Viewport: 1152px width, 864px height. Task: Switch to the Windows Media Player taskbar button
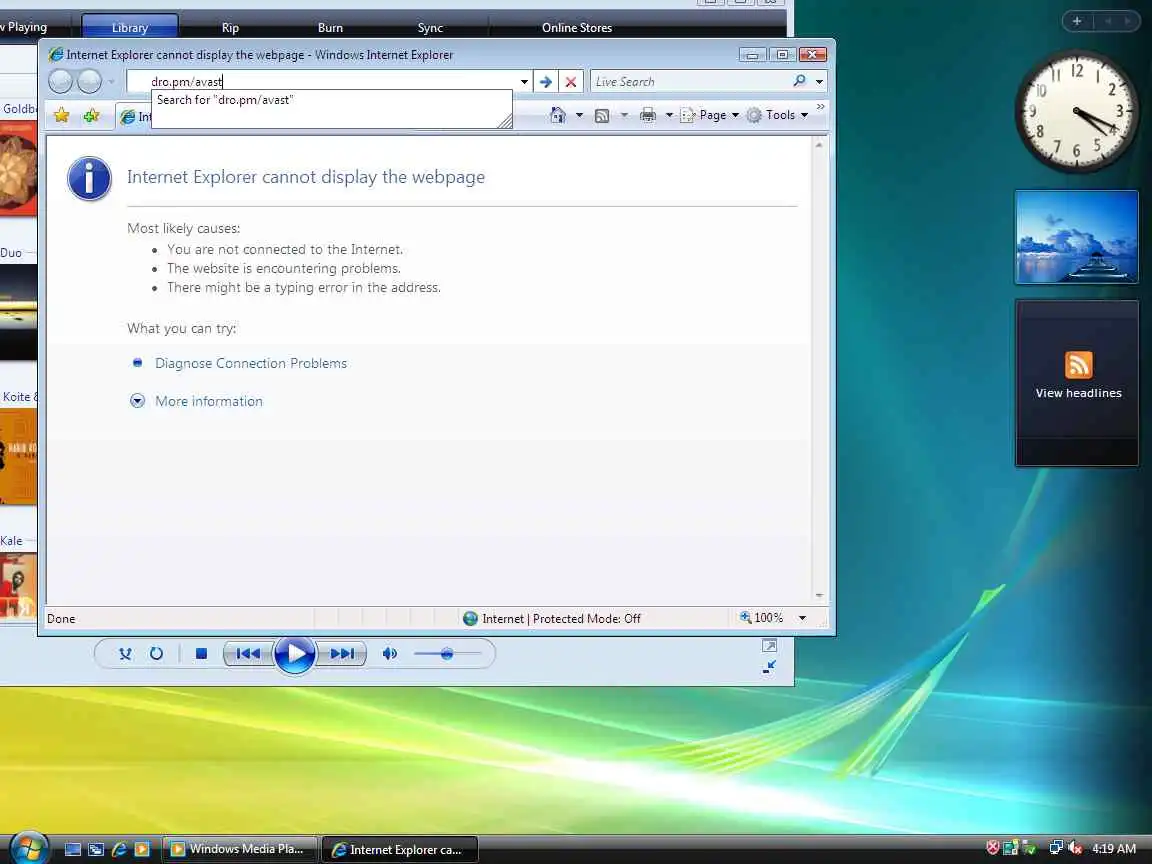click(240, 849)
